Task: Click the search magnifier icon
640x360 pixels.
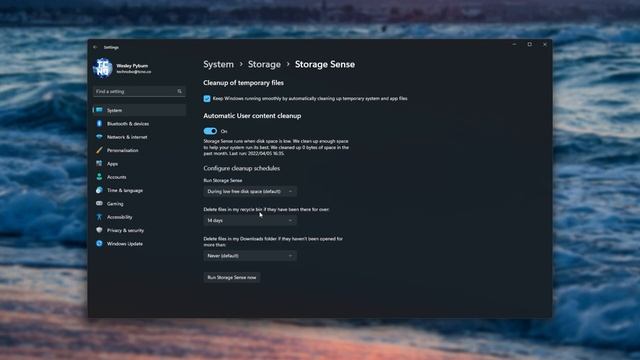Action: (x=180, y=91)
